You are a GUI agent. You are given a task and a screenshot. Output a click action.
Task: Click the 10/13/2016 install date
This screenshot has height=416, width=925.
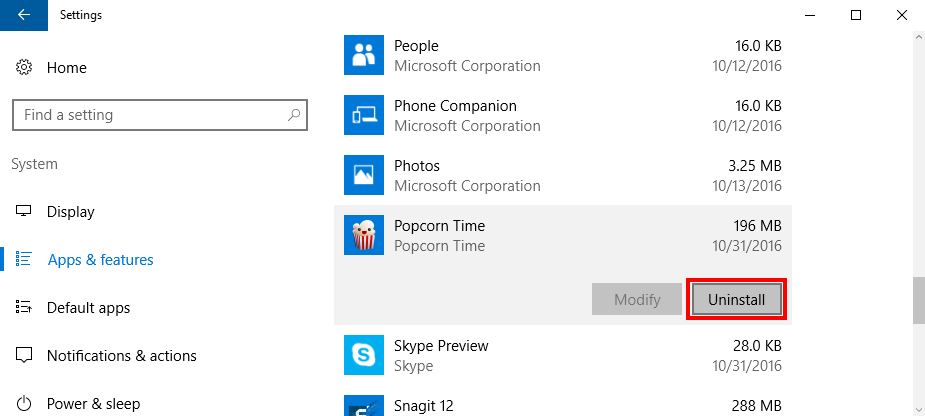747,186
